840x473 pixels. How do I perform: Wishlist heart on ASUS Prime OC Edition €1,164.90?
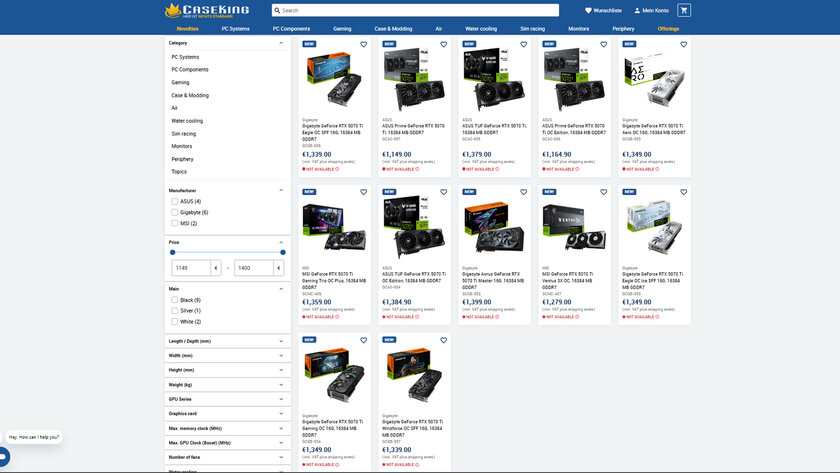[603, 44]
